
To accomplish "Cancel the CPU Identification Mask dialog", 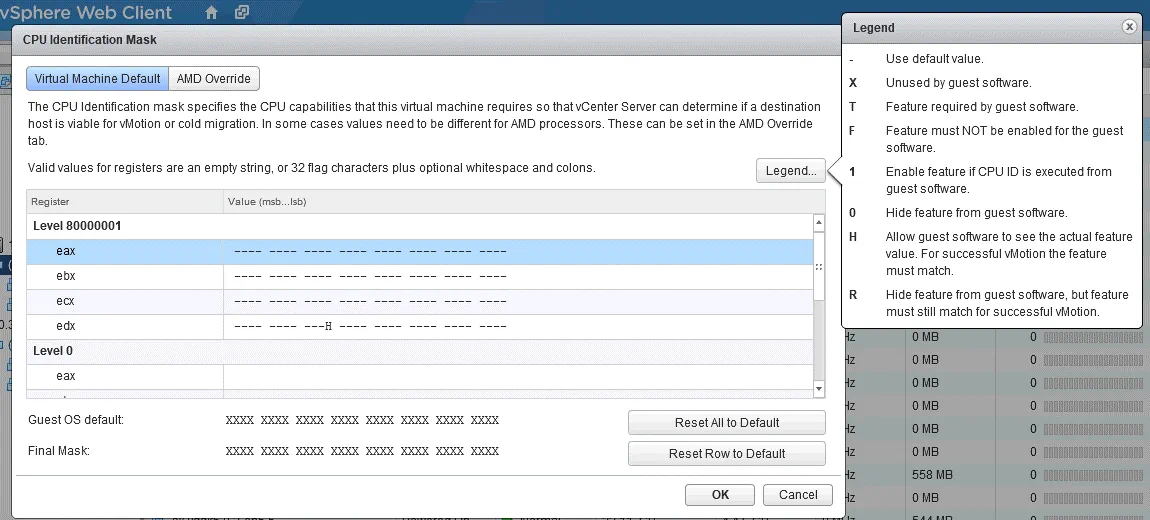I will 797,495.
